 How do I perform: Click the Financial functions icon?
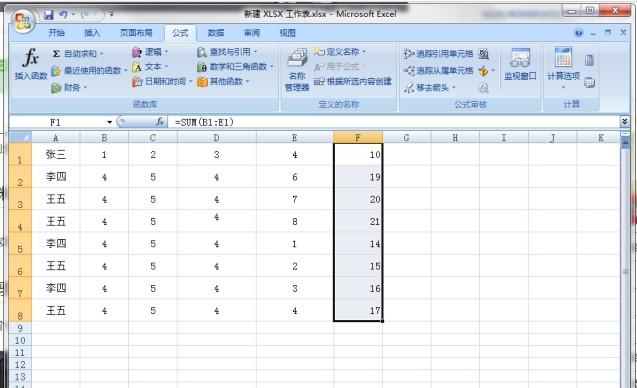(56, 87)
